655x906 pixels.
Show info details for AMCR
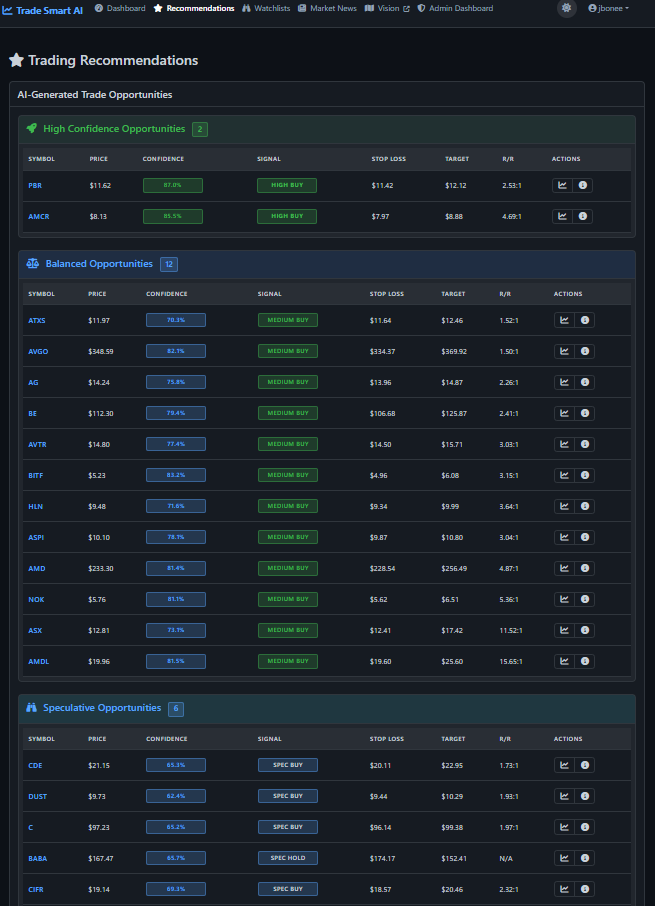[583, 216]
